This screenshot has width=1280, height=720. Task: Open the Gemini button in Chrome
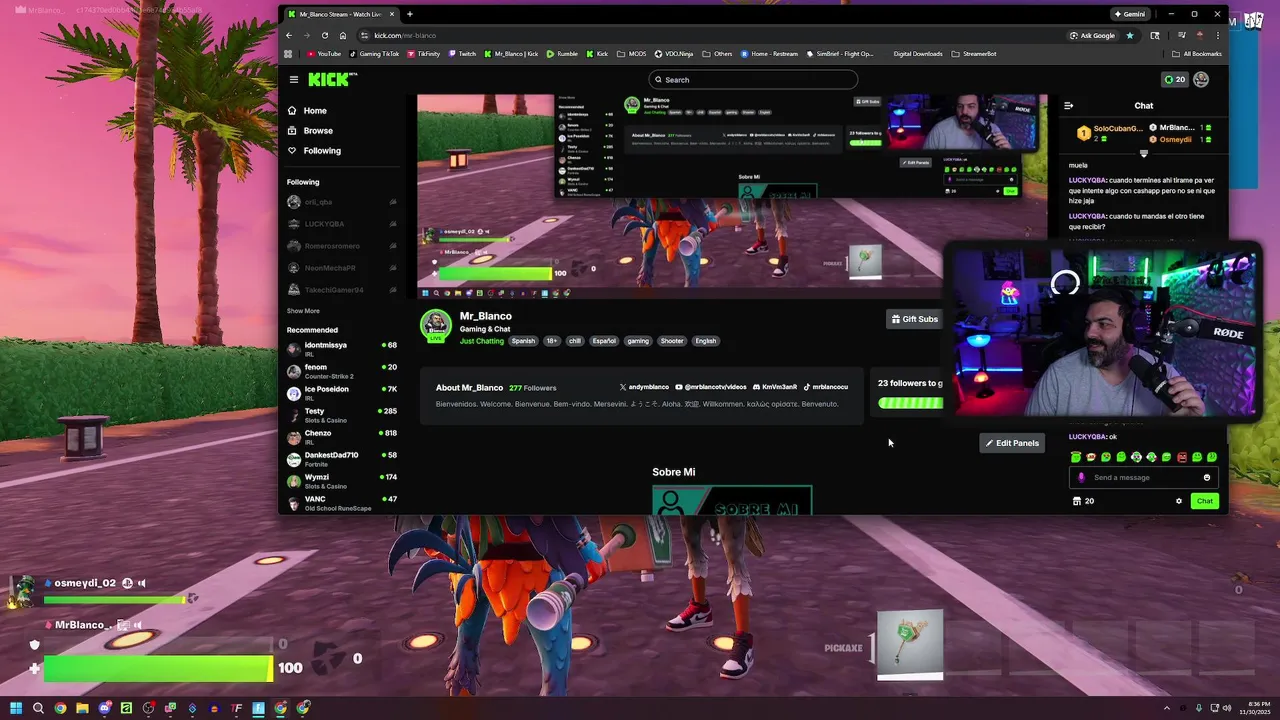pyautogui.click(x=1130, y=14)
